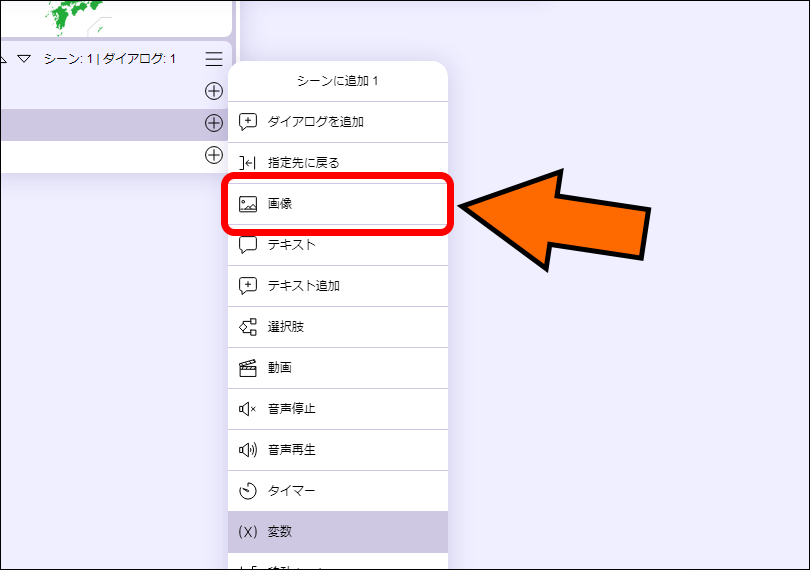Image resolution: width=810 pixels, height=570 pixels.
Task: Click the 画像 image icon in menu
Action: [x=248, y=204]
